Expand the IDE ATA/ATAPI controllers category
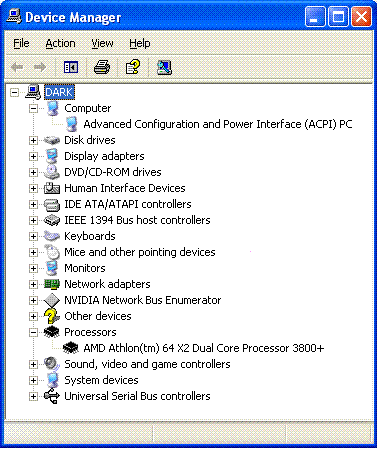This screenshot has height=452, width=377. tap(33, 204)
